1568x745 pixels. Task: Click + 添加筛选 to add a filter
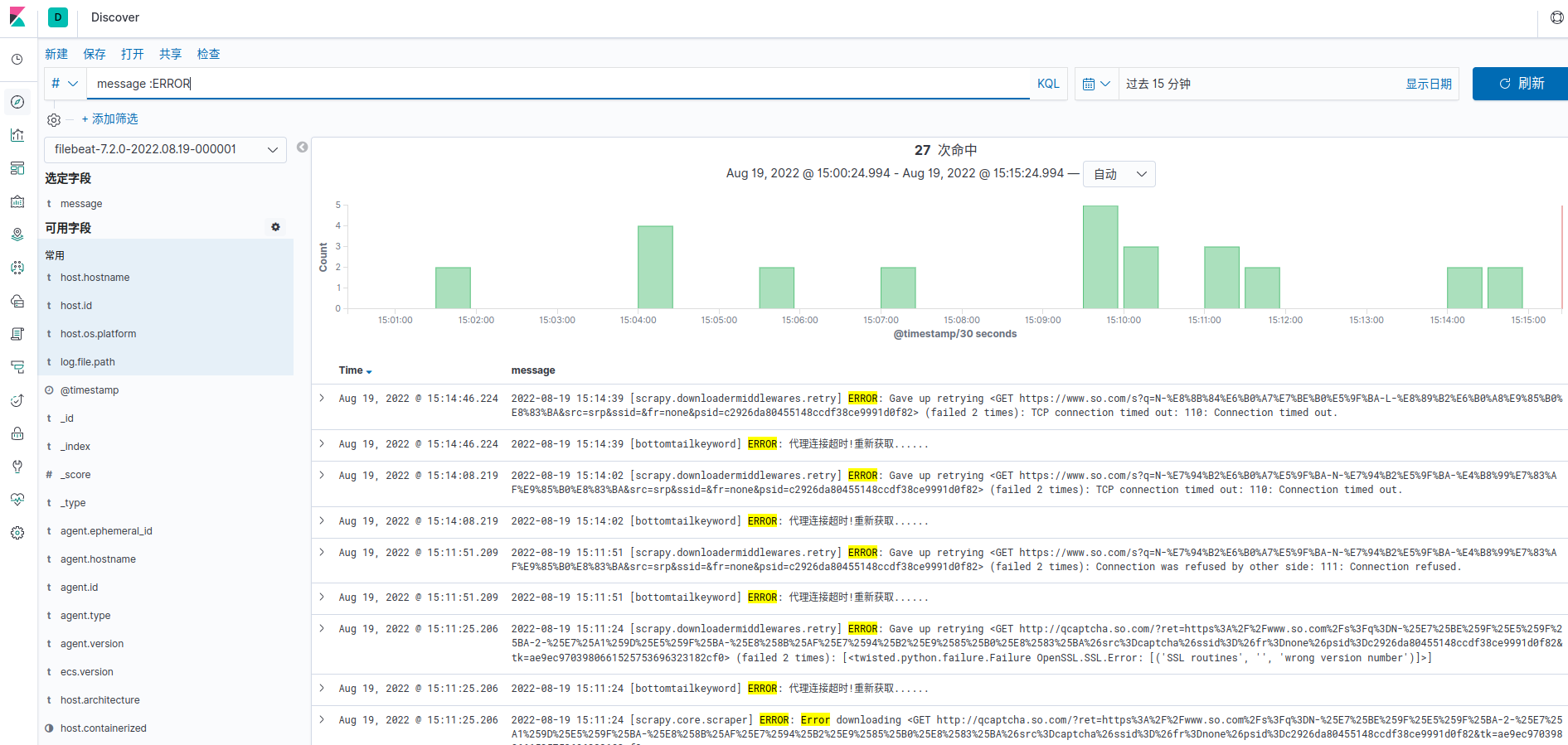(110, 119)
